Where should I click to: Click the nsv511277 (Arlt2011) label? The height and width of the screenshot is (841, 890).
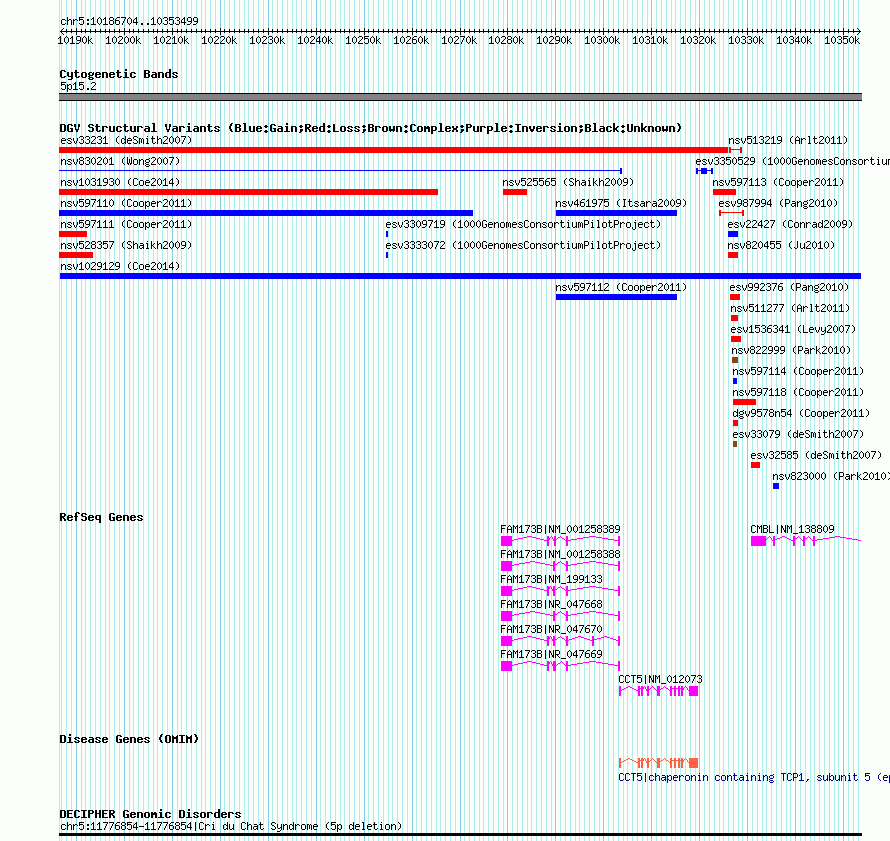point(790,308)
